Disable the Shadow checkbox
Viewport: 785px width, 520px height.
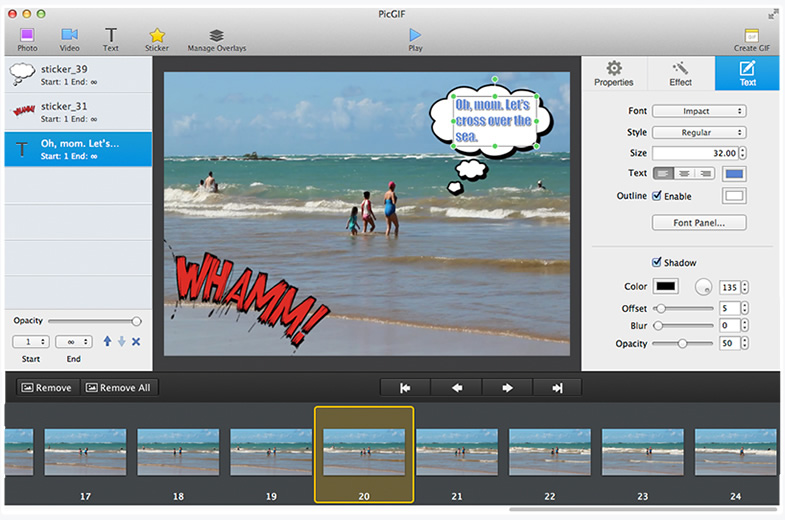click(x=657, y=263)
